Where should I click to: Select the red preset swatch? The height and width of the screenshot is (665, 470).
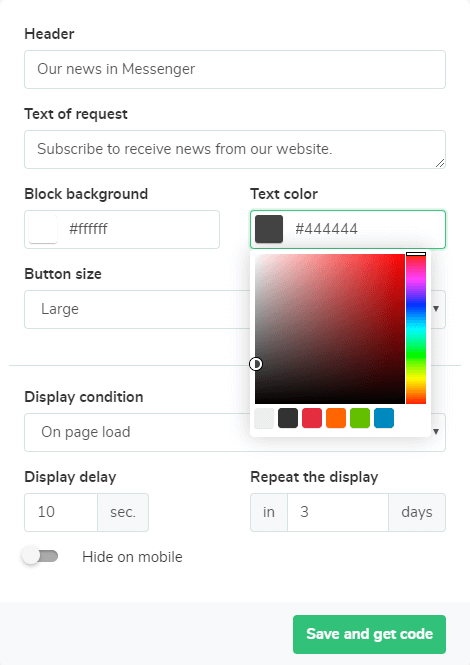click(312, 418)
